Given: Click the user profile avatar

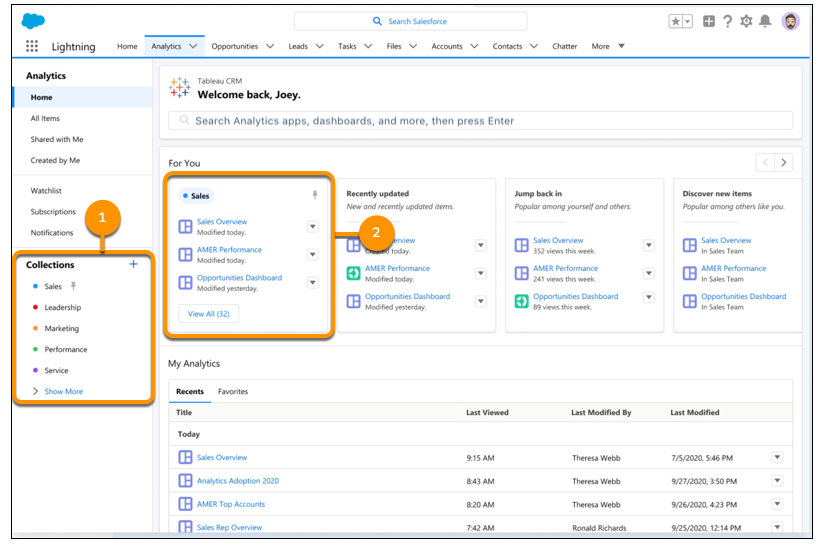Looking at the screenshot, I should pyautogui.click(x=791, y=21).
